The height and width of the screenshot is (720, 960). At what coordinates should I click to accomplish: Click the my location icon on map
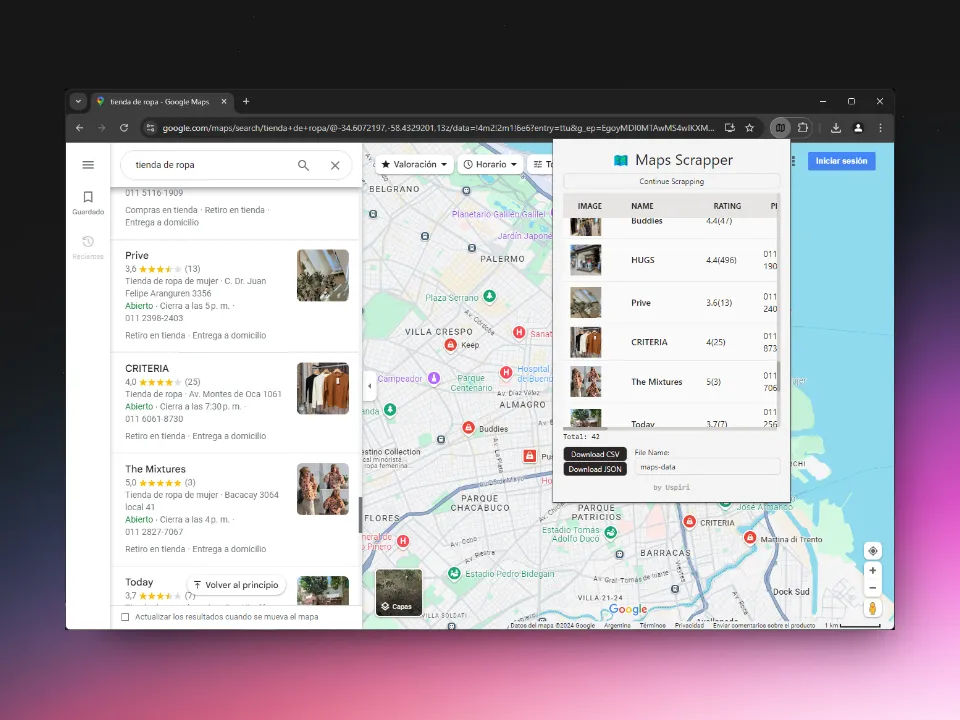[872, 550]
